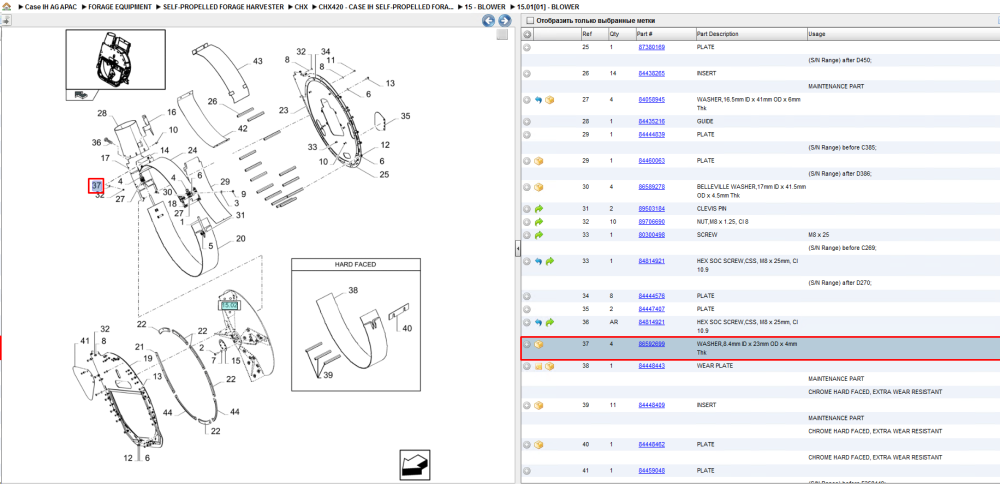
Task: Select callout 20 in the diagram
Action: 240,238
